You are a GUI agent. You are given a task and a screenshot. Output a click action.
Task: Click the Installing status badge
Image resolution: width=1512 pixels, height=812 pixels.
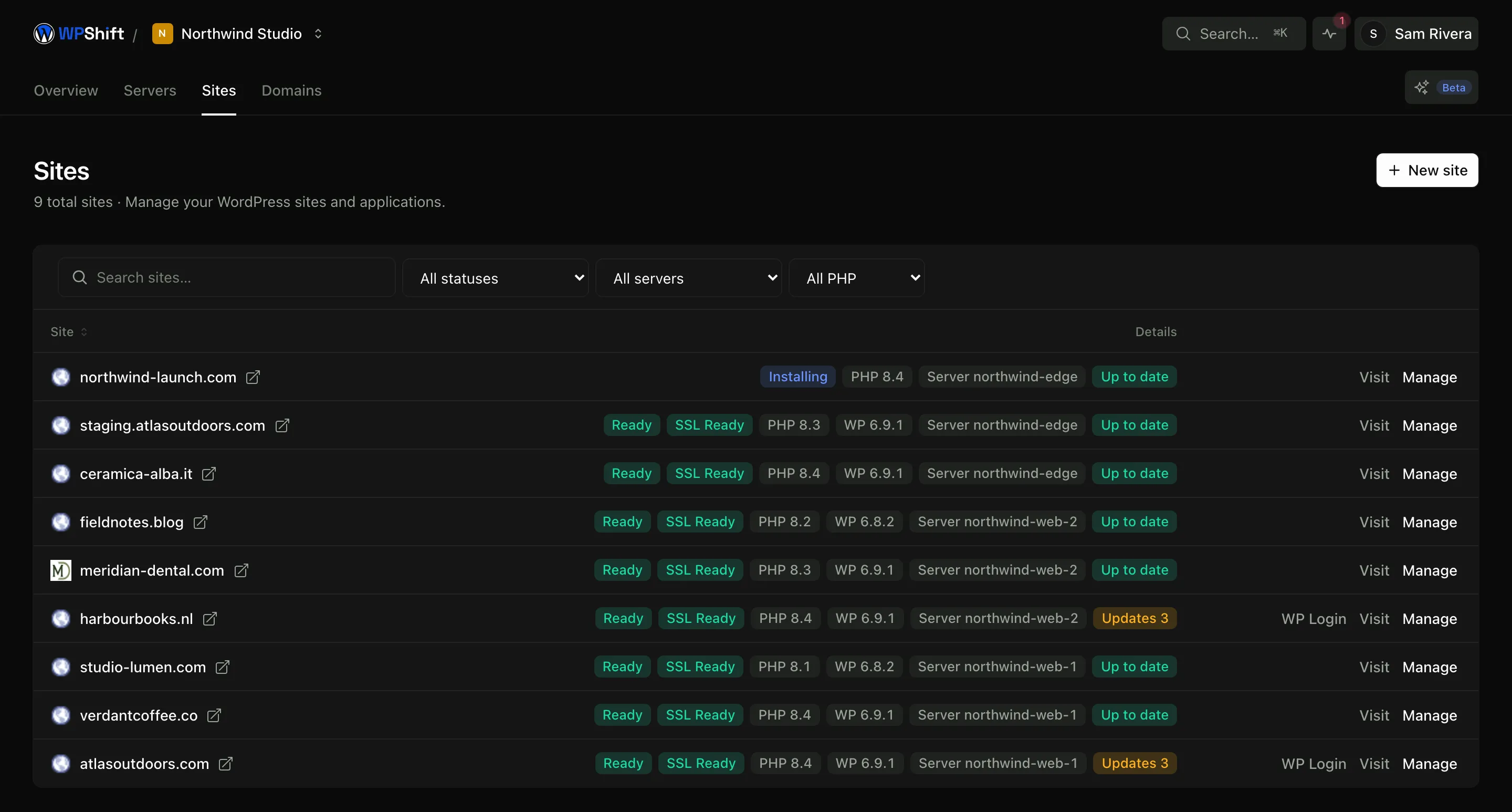(x=797, y=377)
